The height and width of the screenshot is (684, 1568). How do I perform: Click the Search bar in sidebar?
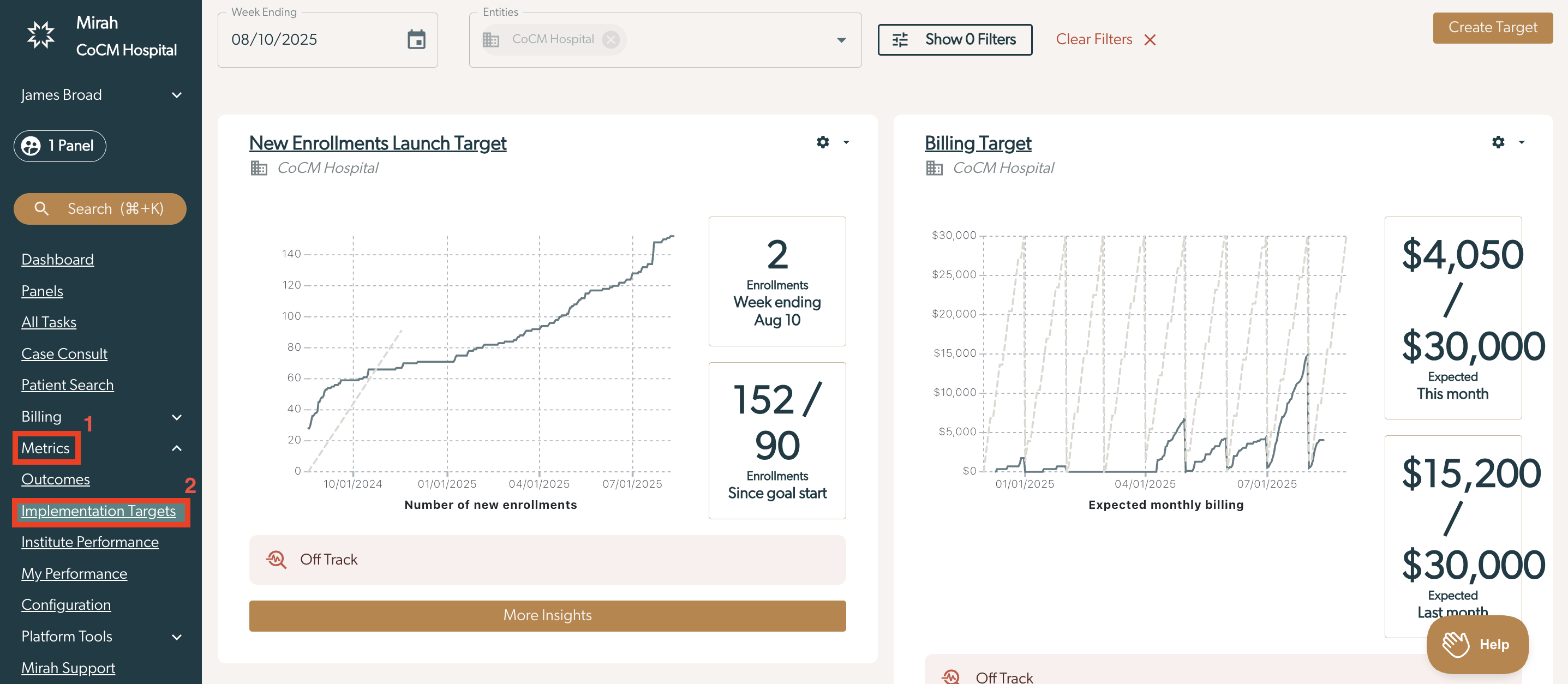point(100,209)
